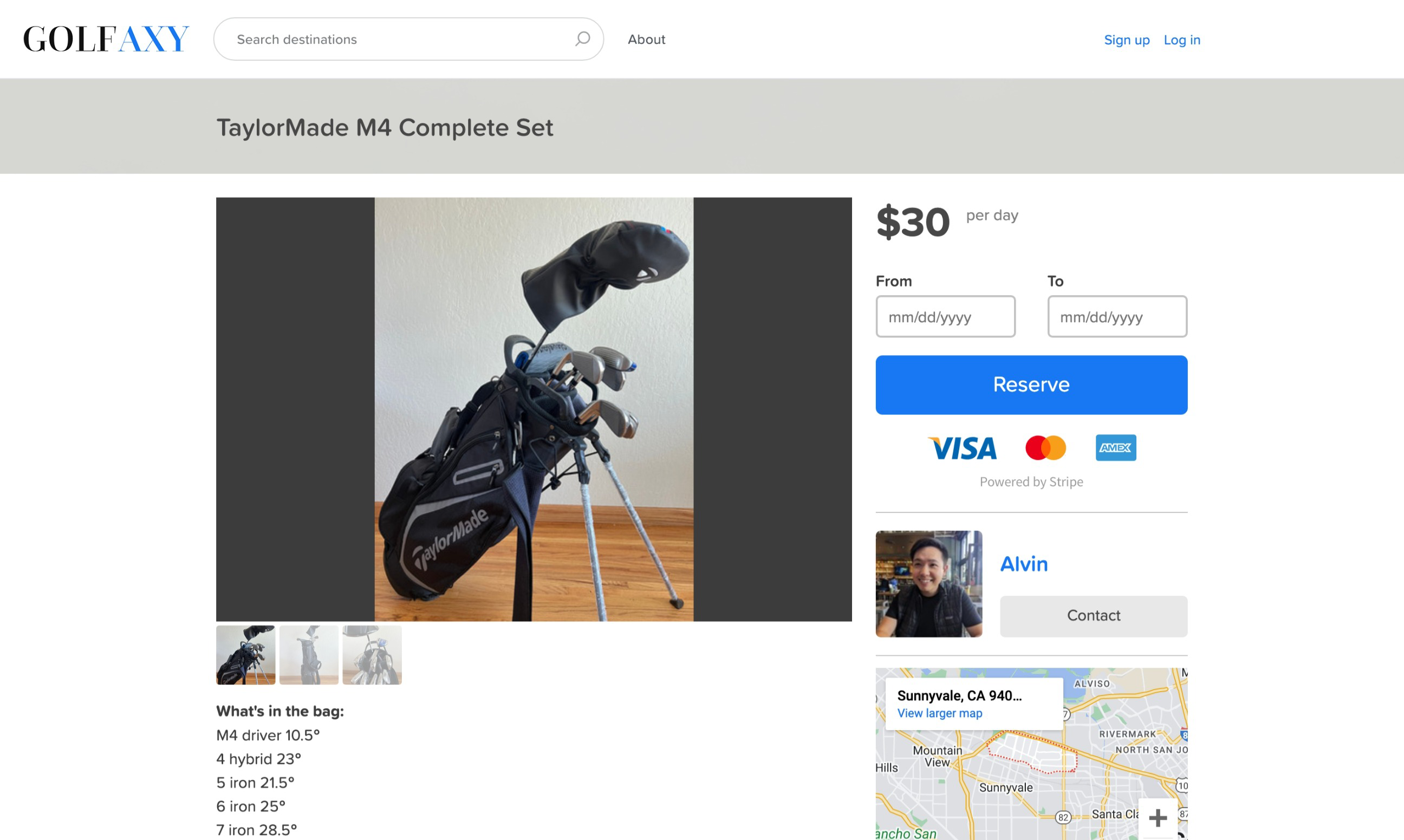Select the From date field
This screenshot has height=840, width=1404.
point(945,316)
